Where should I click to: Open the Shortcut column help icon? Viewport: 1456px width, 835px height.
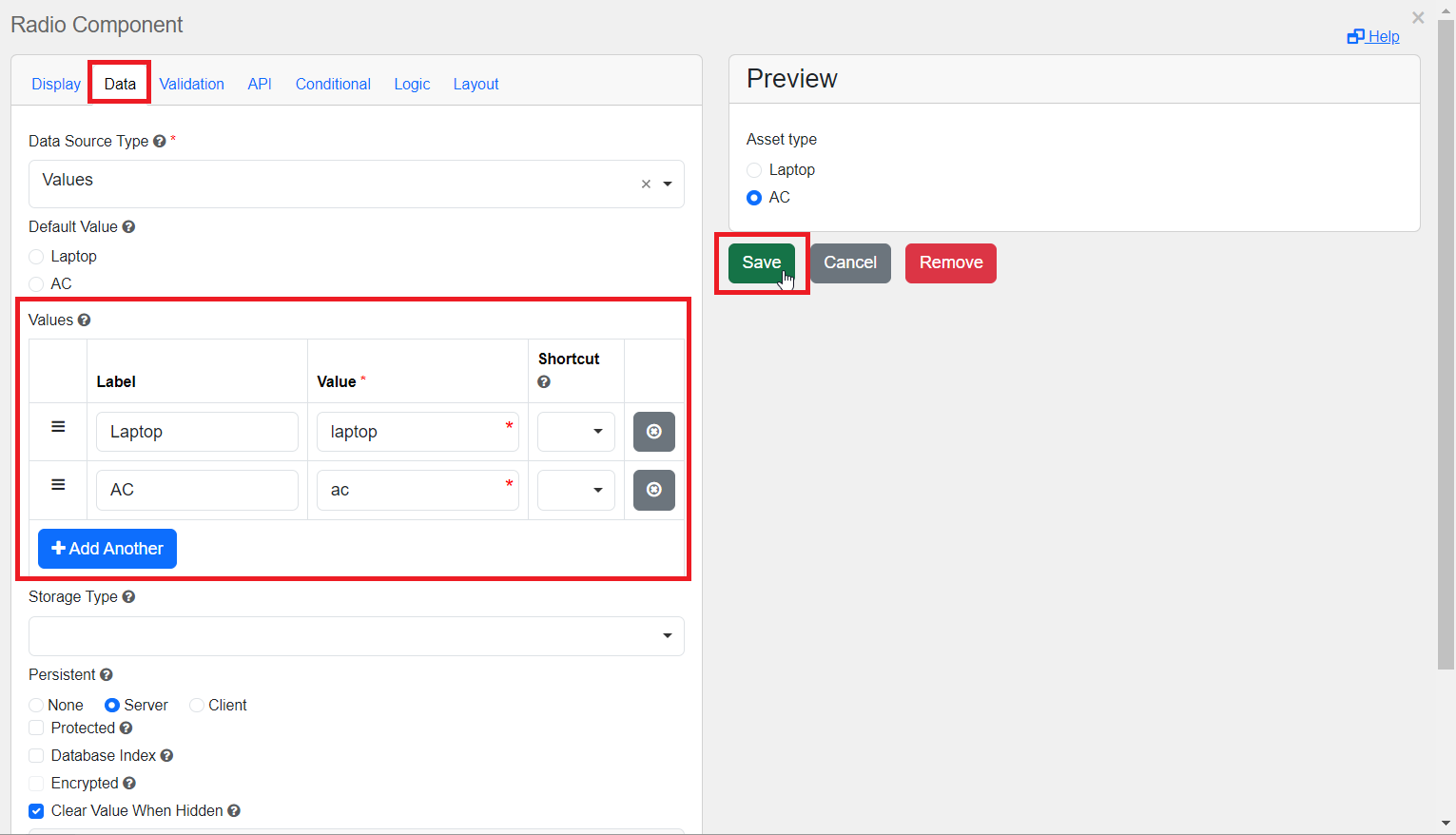544,381
